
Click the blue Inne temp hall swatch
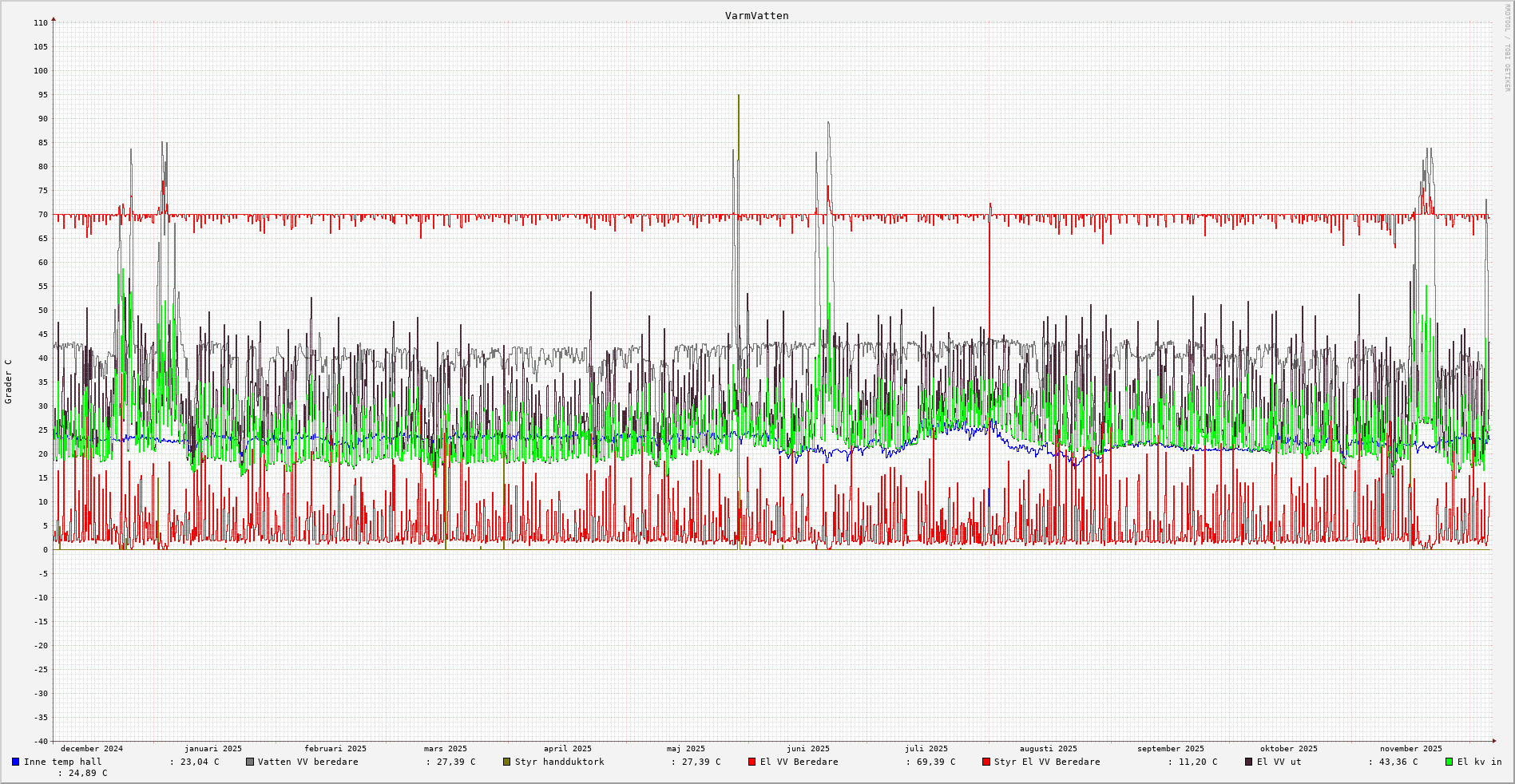pos(15,762)
